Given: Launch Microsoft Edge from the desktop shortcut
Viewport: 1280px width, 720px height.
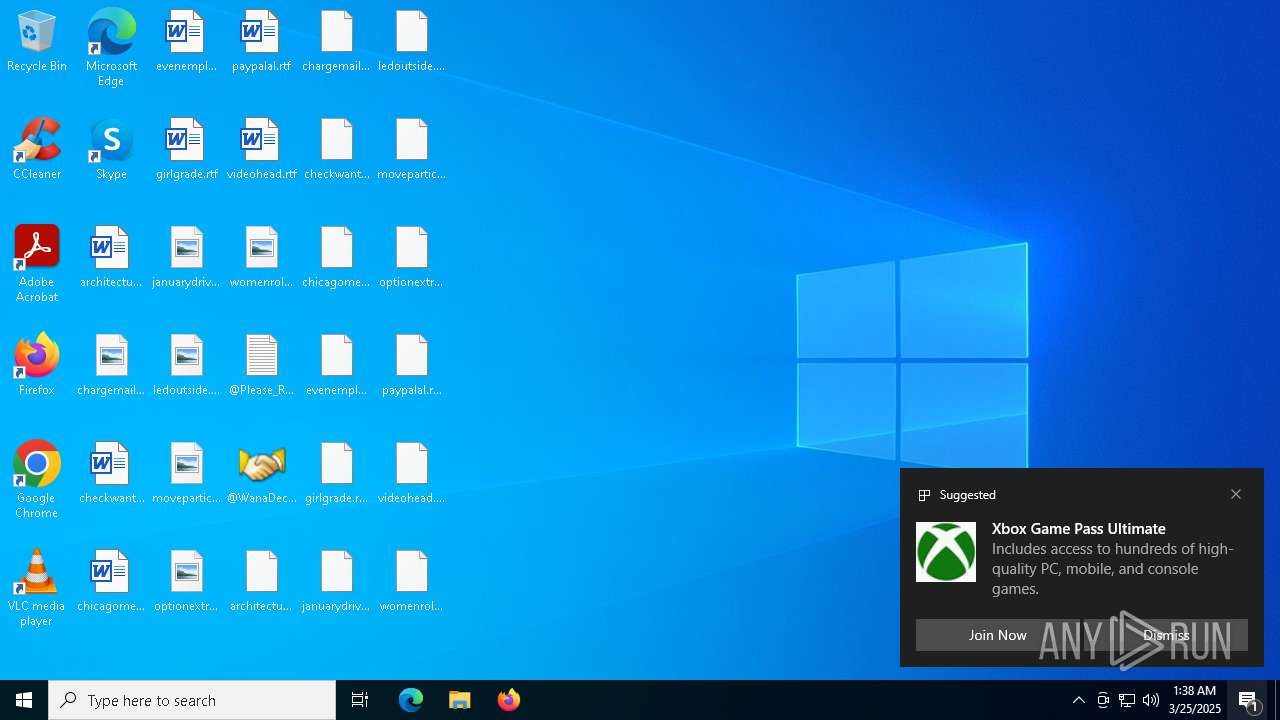Looking at the screenshot, I should (x=111, y=47).
